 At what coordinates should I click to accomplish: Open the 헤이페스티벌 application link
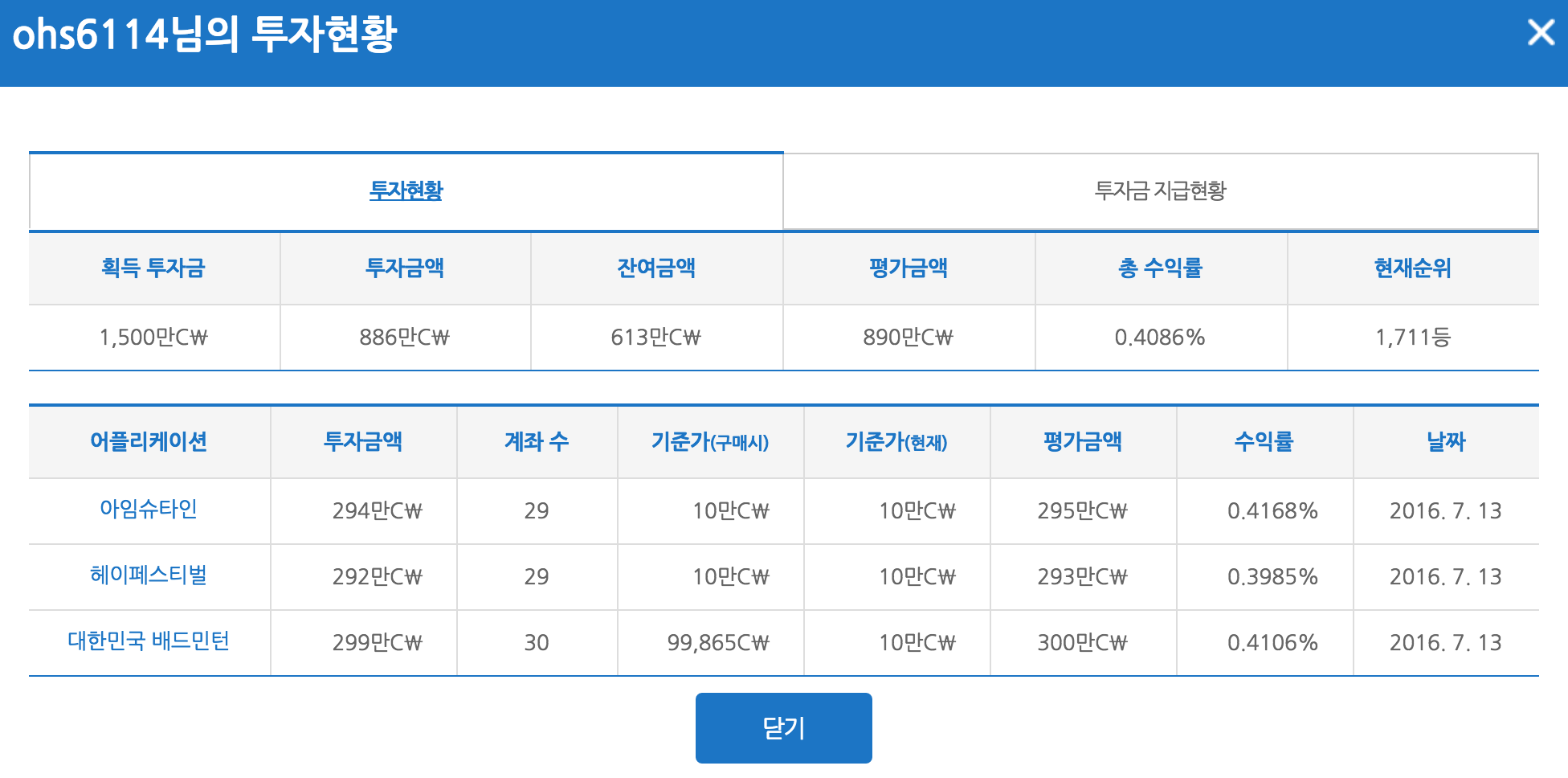[x=149, y=575]
